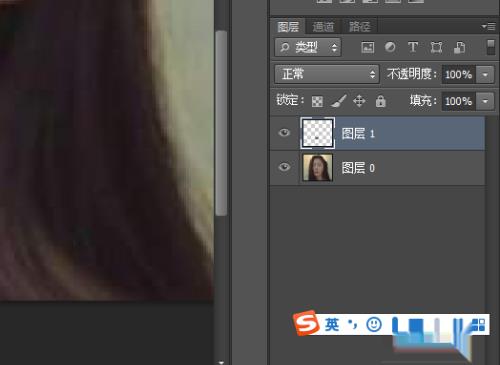Open the 正常 blend mode dropdown
Screen dimensions: 500x365
[327, 74]
